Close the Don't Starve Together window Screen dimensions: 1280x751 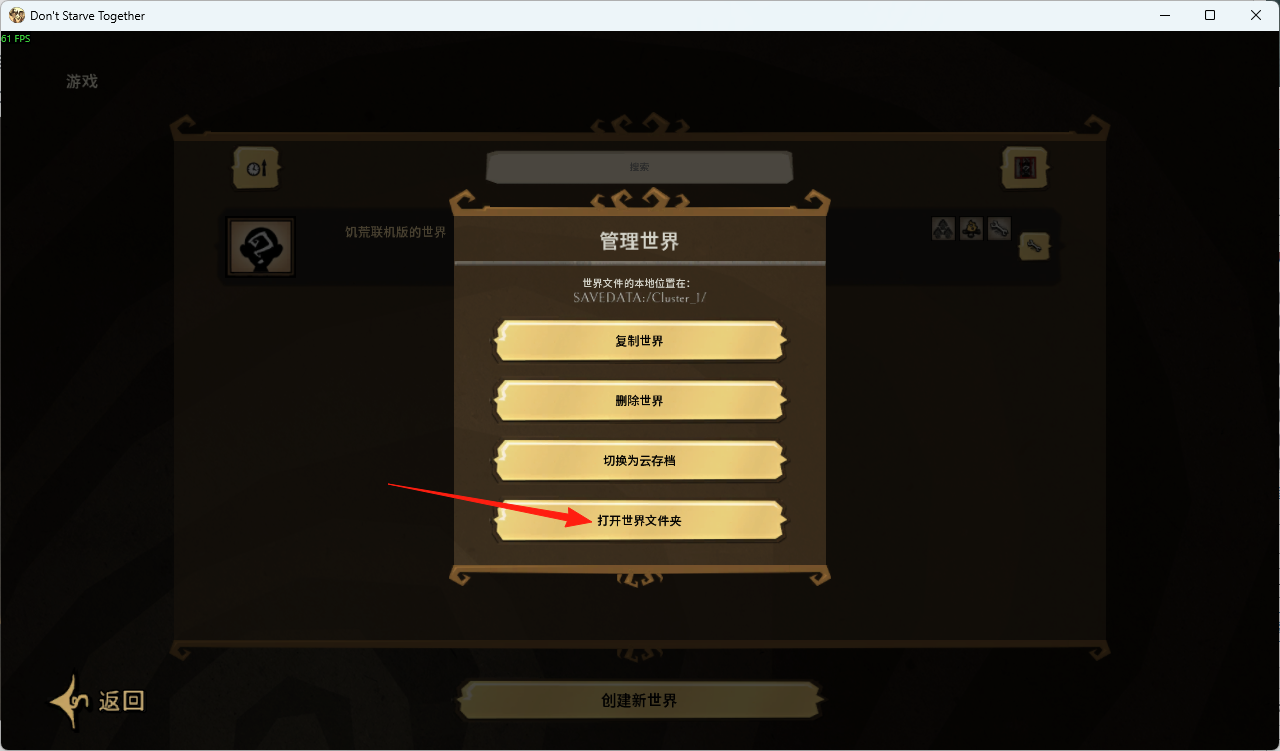tap(1256, 15)
